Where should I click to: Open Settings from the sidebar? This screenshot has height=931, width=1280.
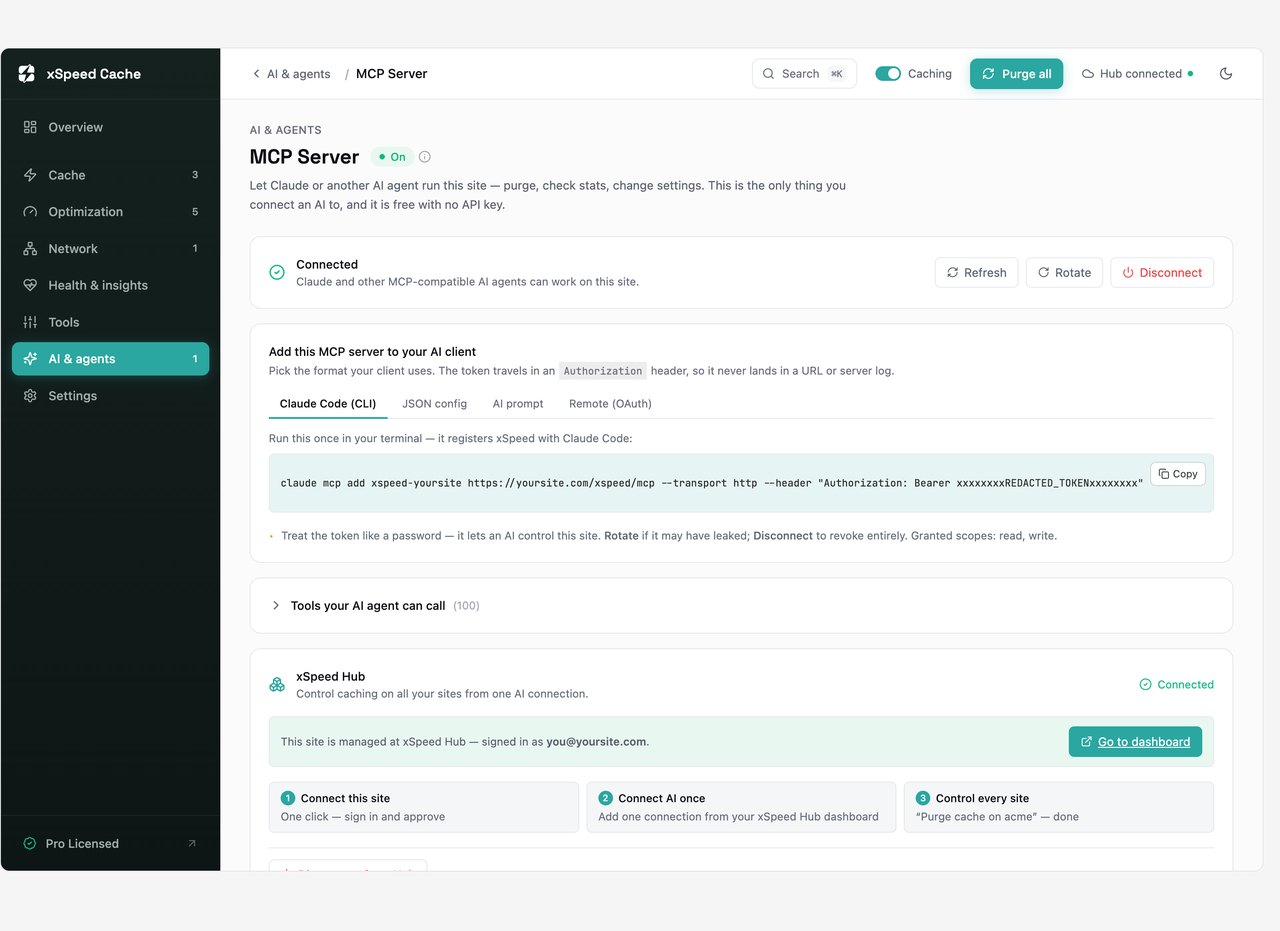tap(110, 396)
